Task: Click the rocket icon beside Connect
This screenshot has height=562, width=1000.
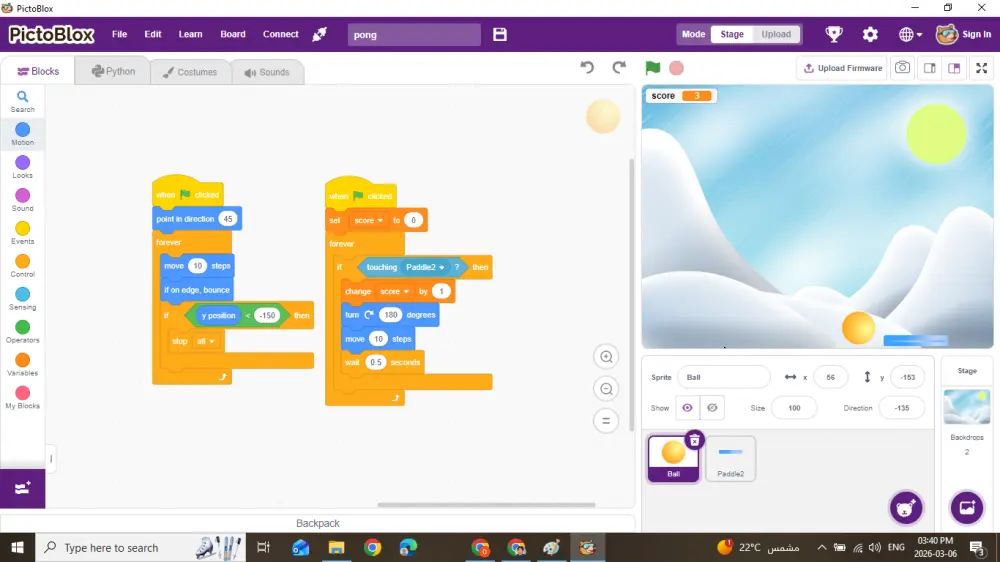Action: point(320,34)
